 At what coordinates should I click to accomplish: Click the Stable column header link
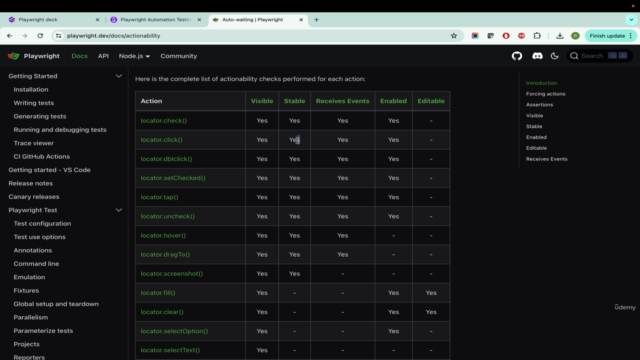[x=294, y=101]
